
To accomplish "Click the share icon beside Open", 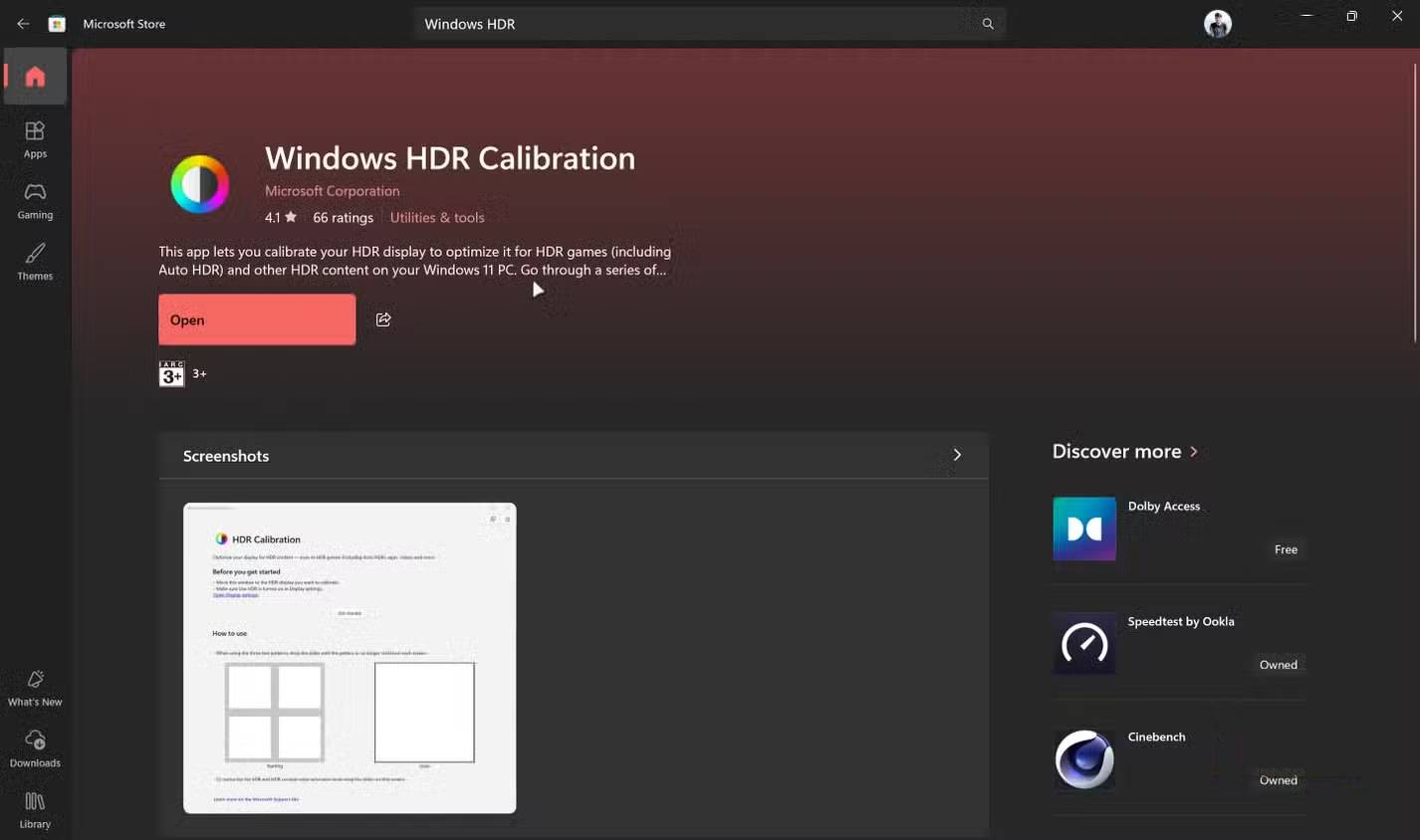I will click(383, 319).
